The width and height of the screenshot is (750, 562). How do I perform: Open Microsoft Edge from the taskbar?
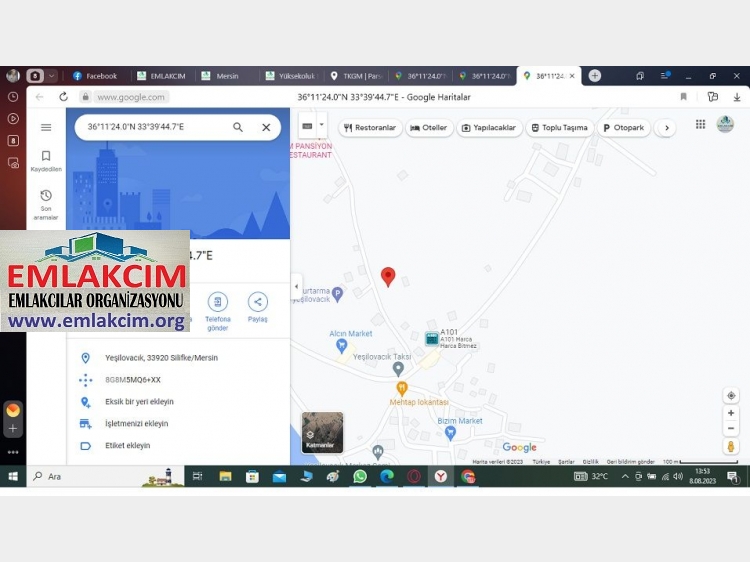point(387,476)
